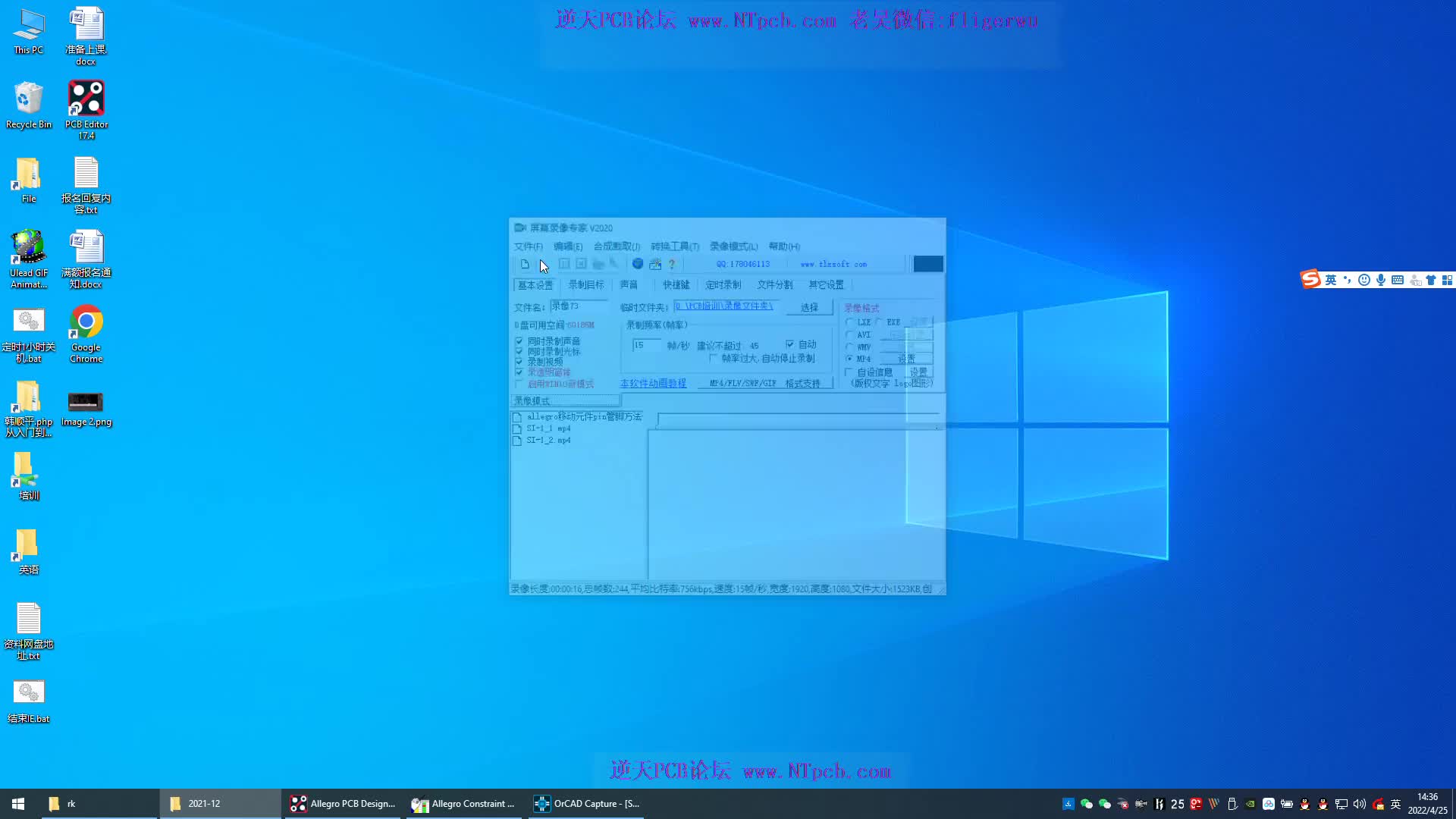This screenshot has width=1456, height=819.
Task: Switch to the 其它设置 tab
Action: point(826,285)
